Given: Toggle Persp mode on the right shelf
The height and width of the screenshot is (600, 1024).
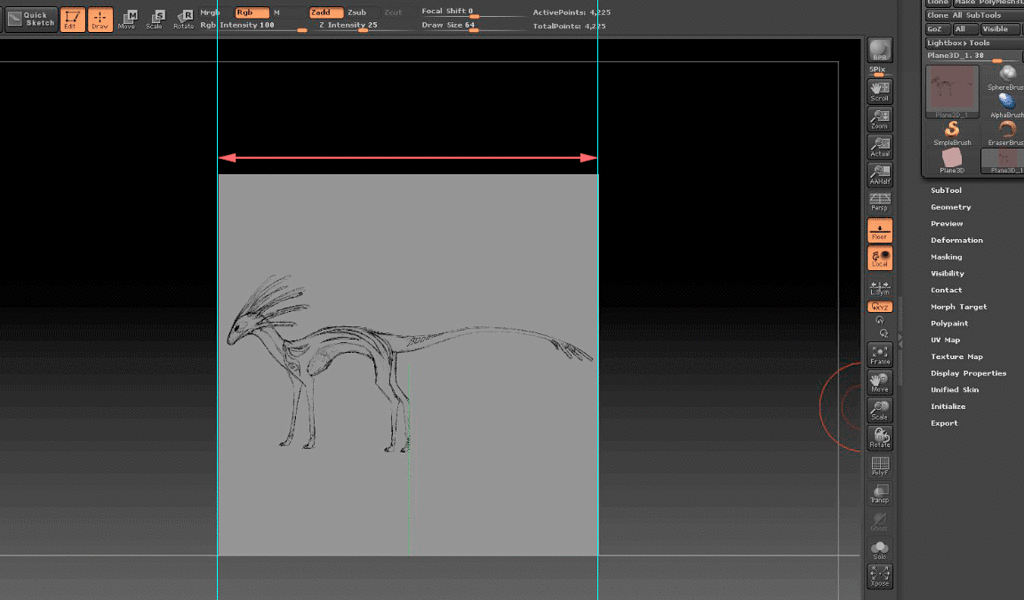Looking at the screenshot, I should [x=879, y=200].
